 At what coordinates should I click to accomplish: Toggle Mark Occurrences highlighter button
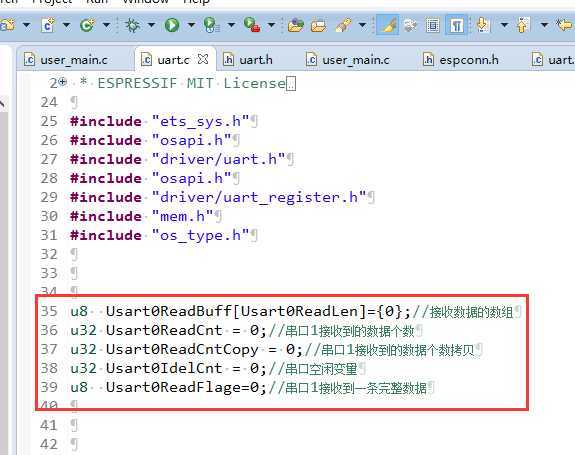(388, 25)
